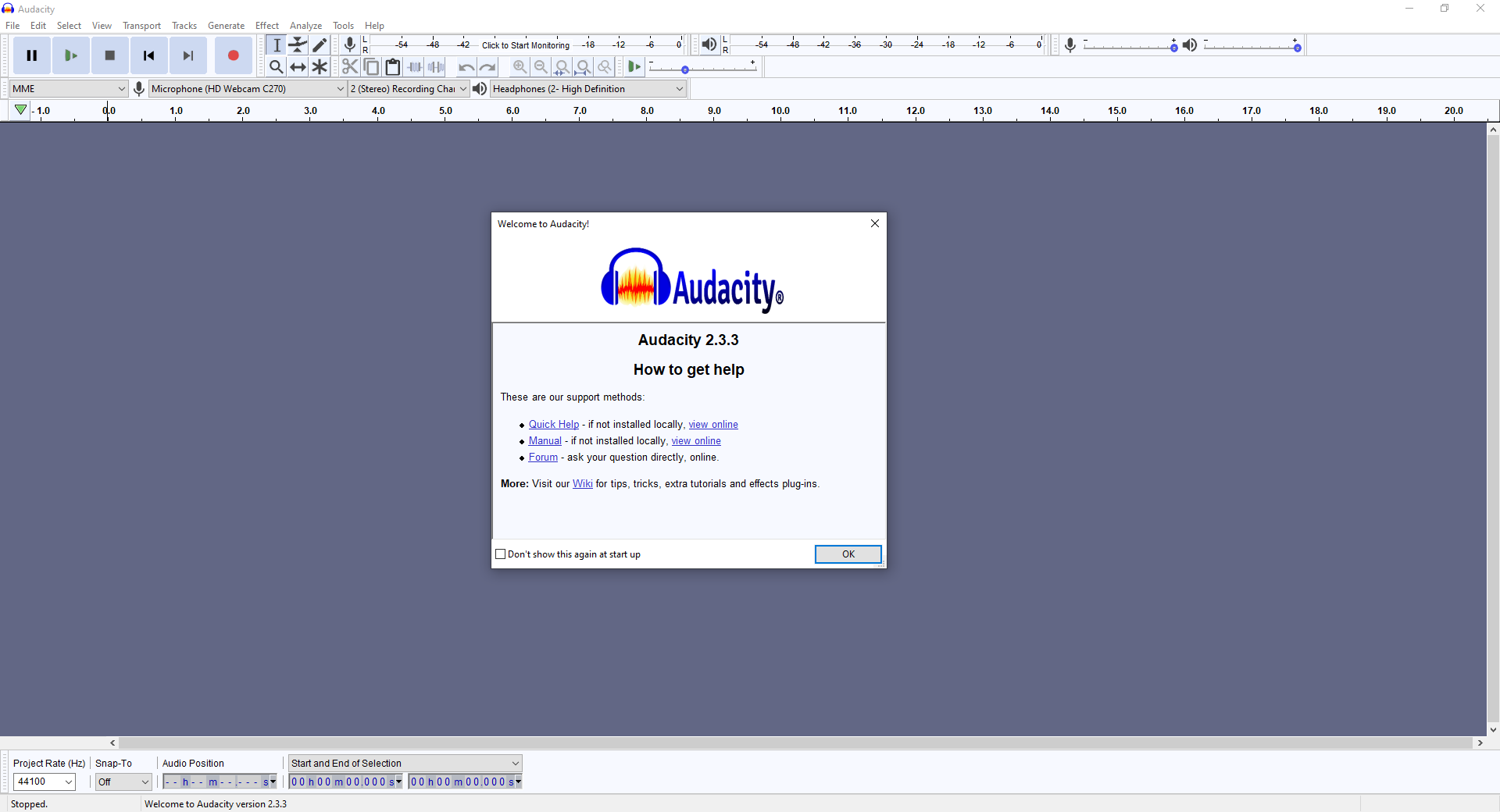Click the playback meter speaker icon
The height and width of the screenshot is (812, 1500).
pyautogui.click(x=709, y=45)
